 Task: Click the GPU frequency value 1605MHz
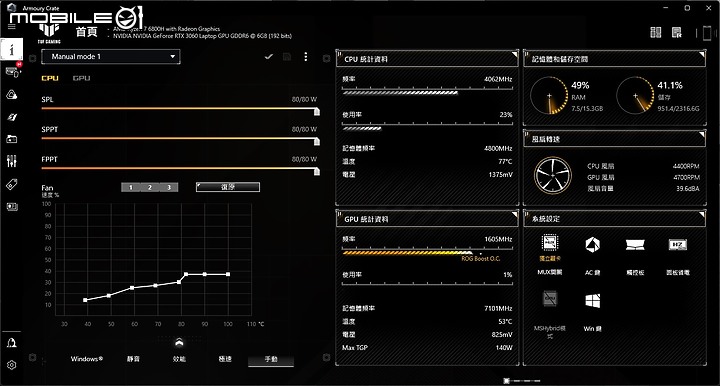click(x=498, y=239)
